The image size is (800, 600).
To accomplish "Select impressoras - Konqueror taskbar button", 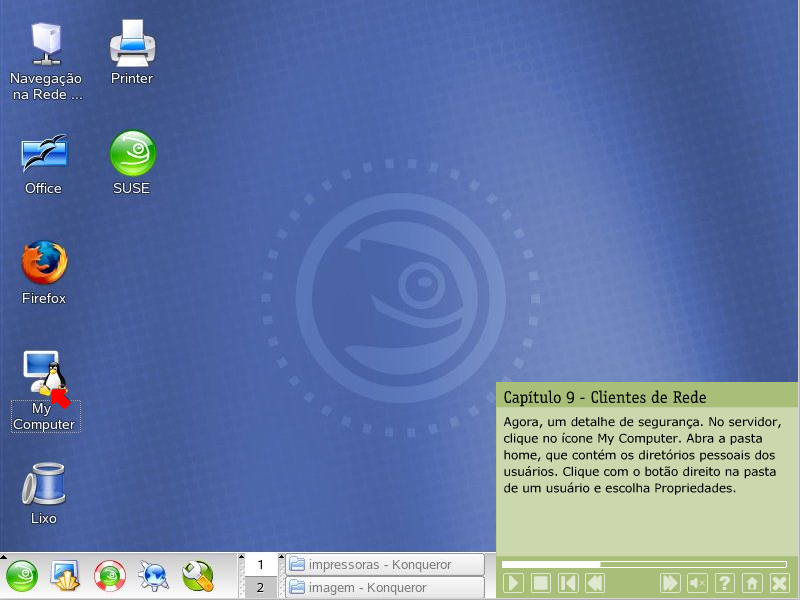I will (x=384, y=565).
